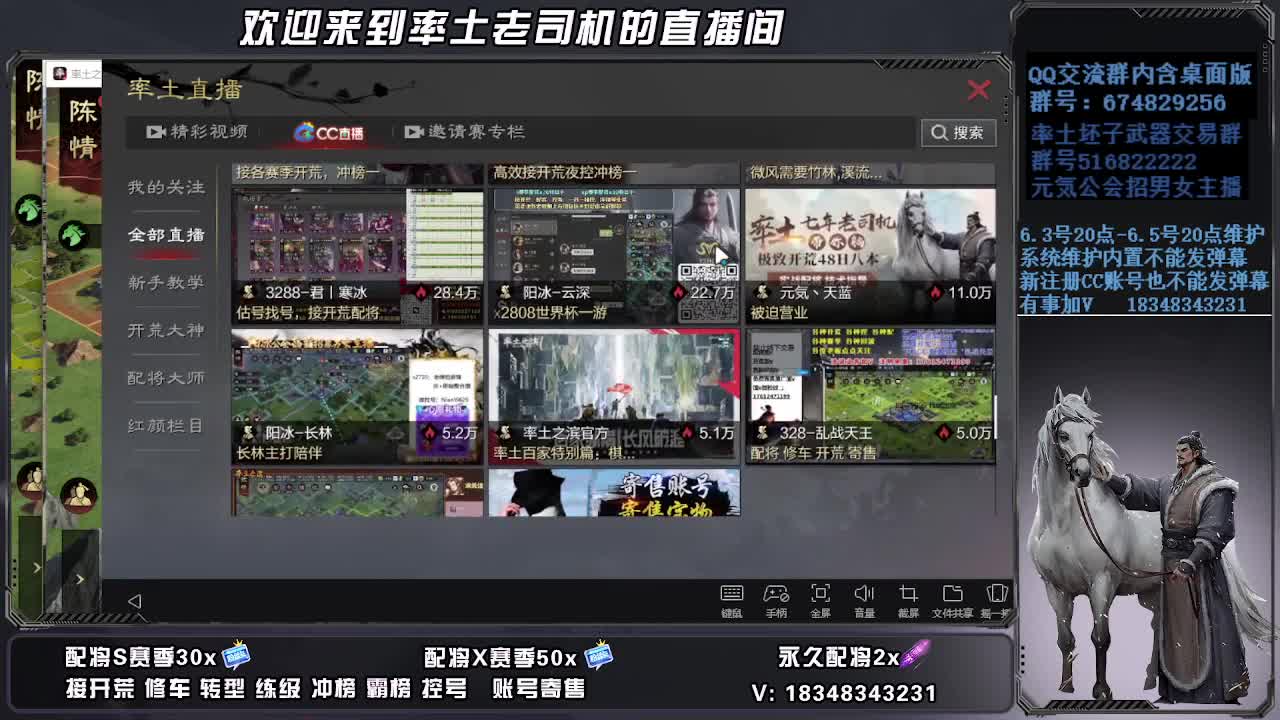The image size is (1280, 720).
Task: Click the 搜索 search button
Action: (x=958, y=132)
